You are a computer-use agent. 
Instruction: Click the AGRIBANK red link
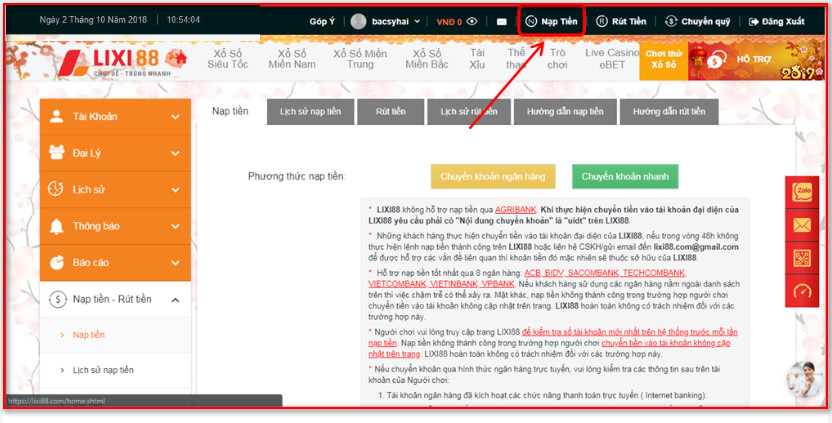click(515, 210)
